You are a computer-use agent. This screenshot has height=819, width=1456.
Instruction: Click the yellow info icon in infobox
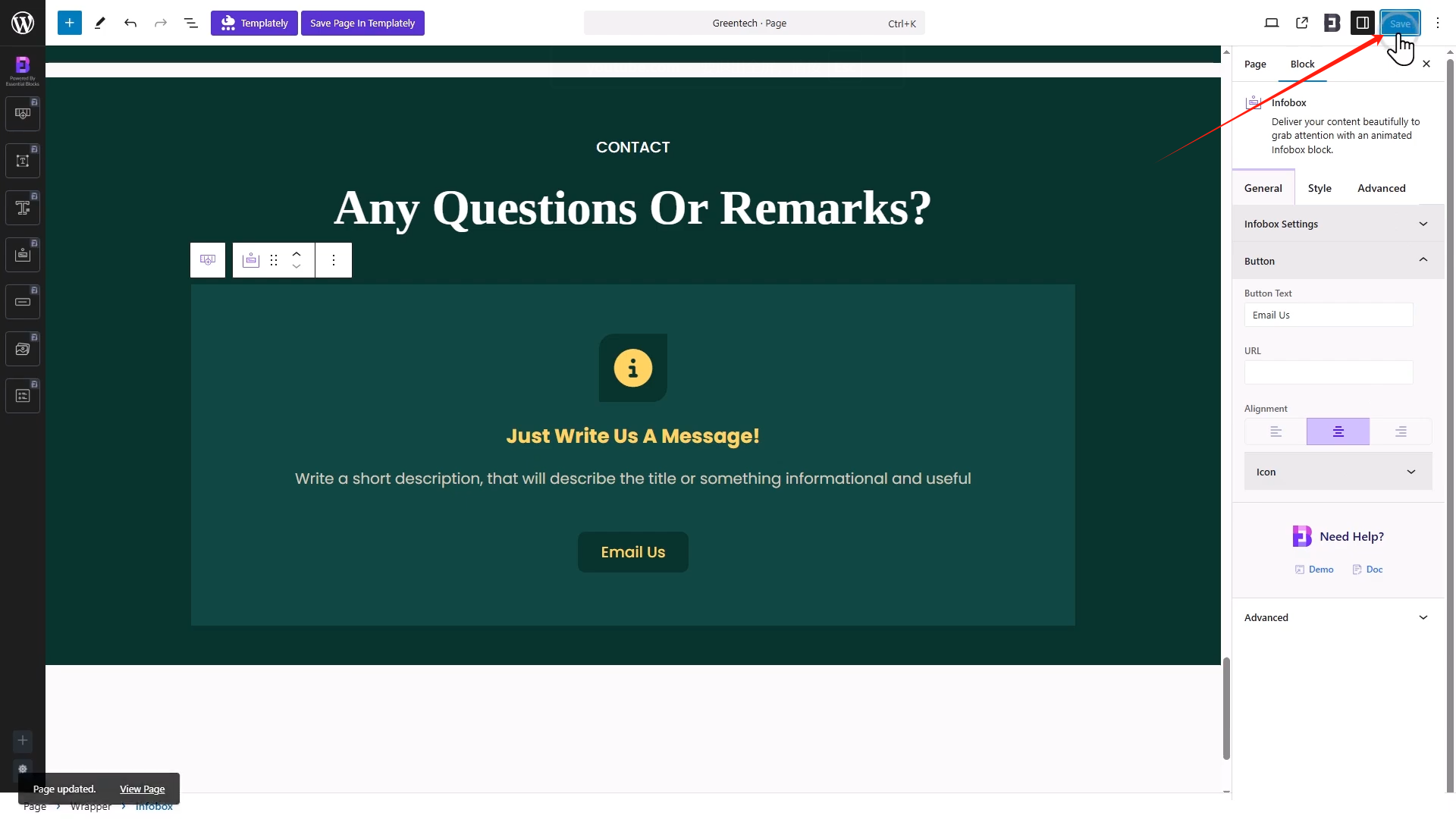tap(632, 368)
